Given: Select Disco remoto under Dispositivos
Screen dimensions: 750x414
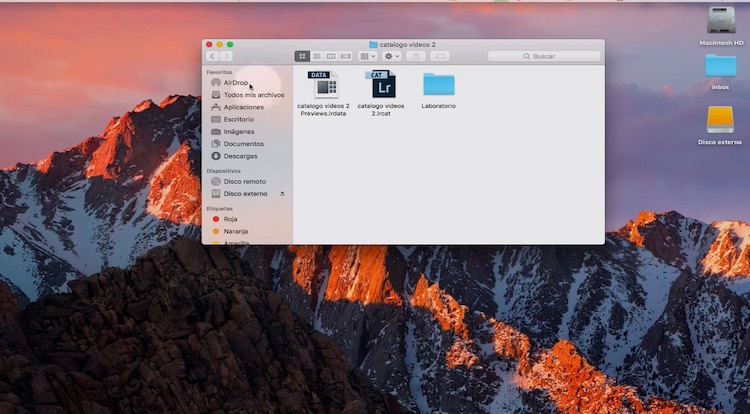Looking at the screenshot, I should (247, 181).
